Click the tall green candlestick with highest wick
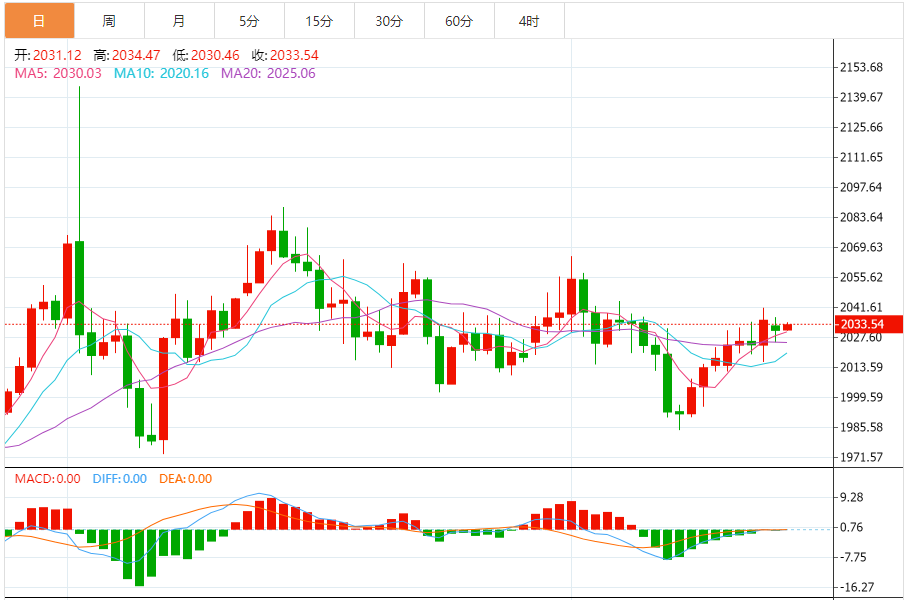This screenshot has width=909, height=600. [79, 288]
